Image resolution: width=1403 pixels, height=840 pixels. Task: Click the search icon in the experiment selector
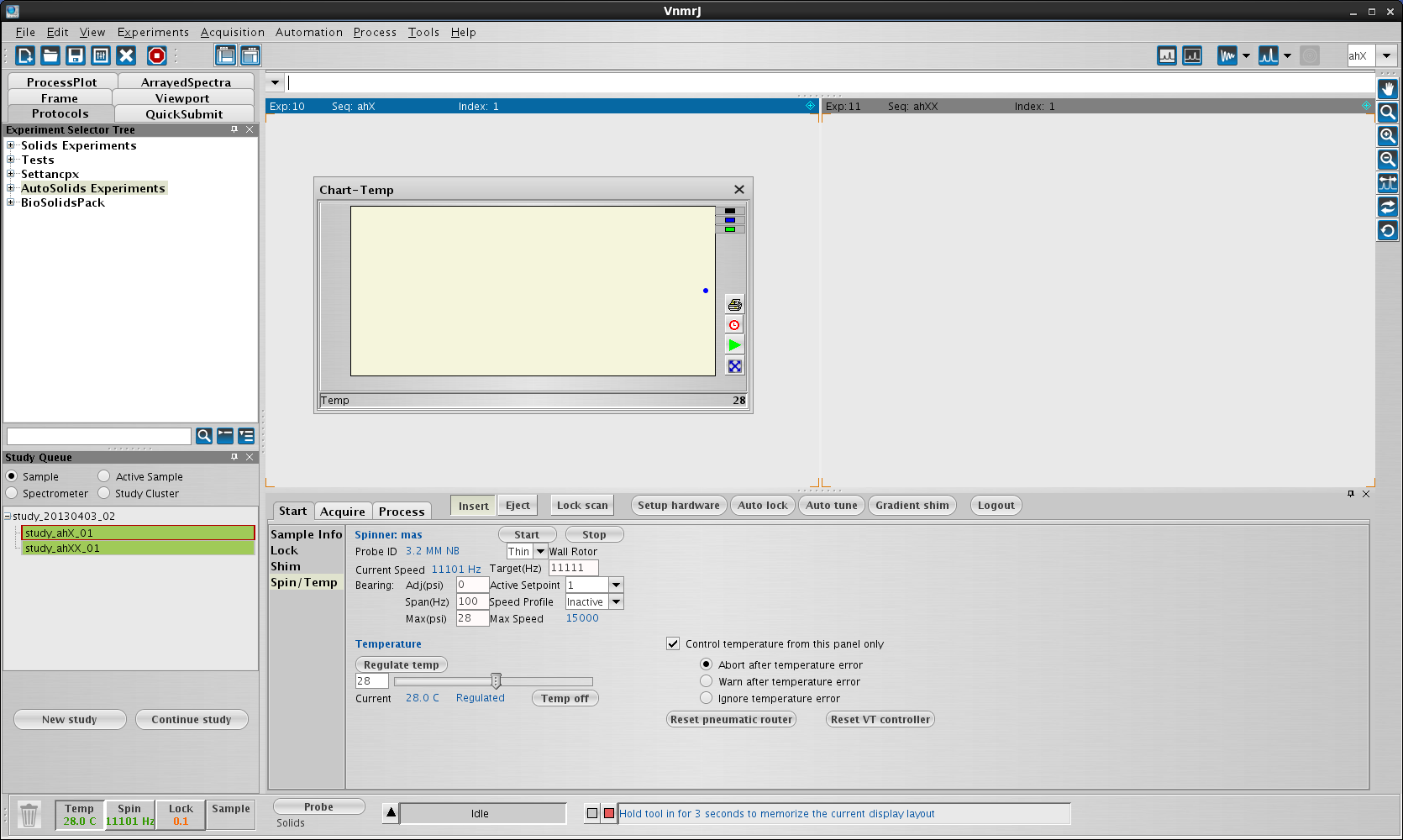[203, 436]
